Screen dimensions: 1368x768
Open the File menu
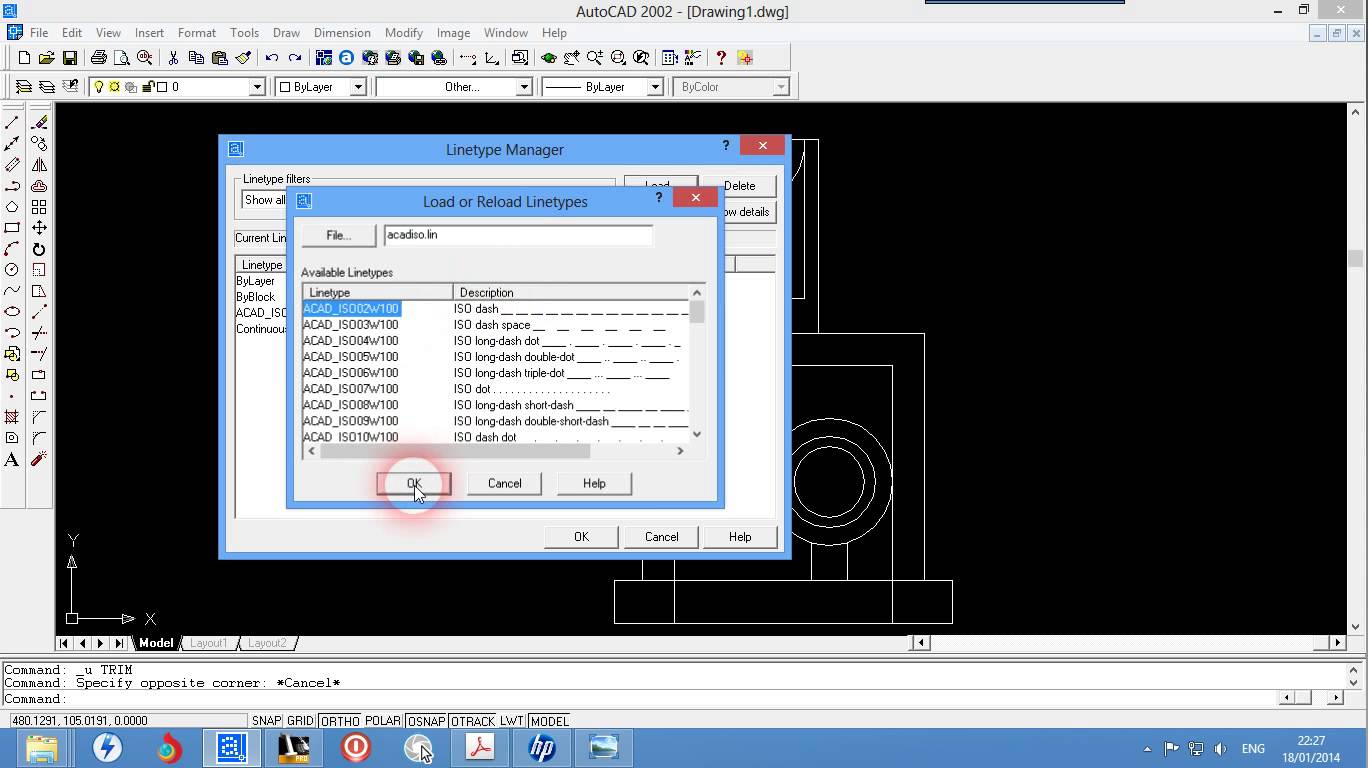tap(39, 33)
